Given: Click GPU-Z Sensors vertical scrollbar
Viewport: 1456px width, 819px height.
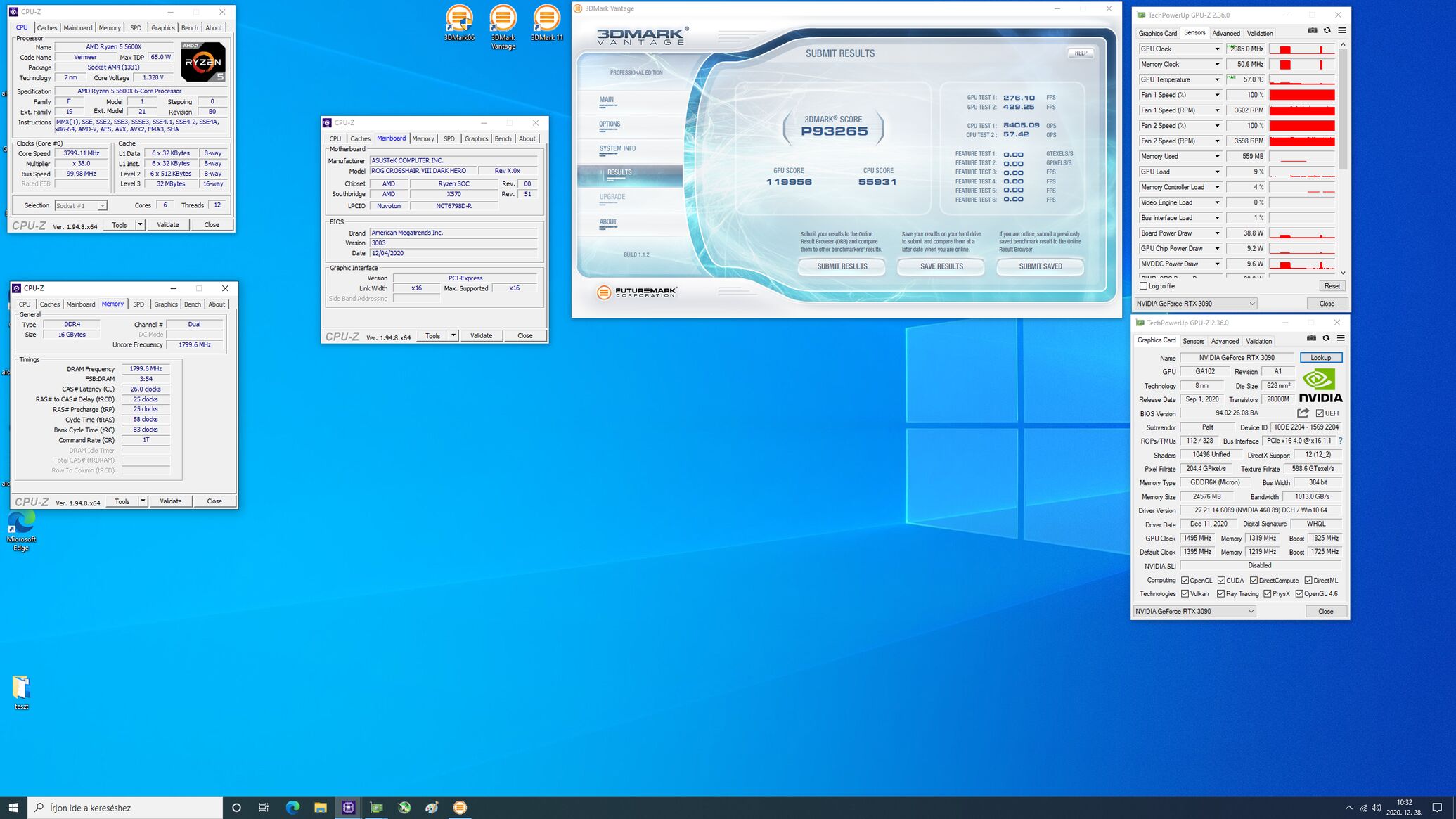Looking at the screenshot, I should click(x=1343, y=159).
